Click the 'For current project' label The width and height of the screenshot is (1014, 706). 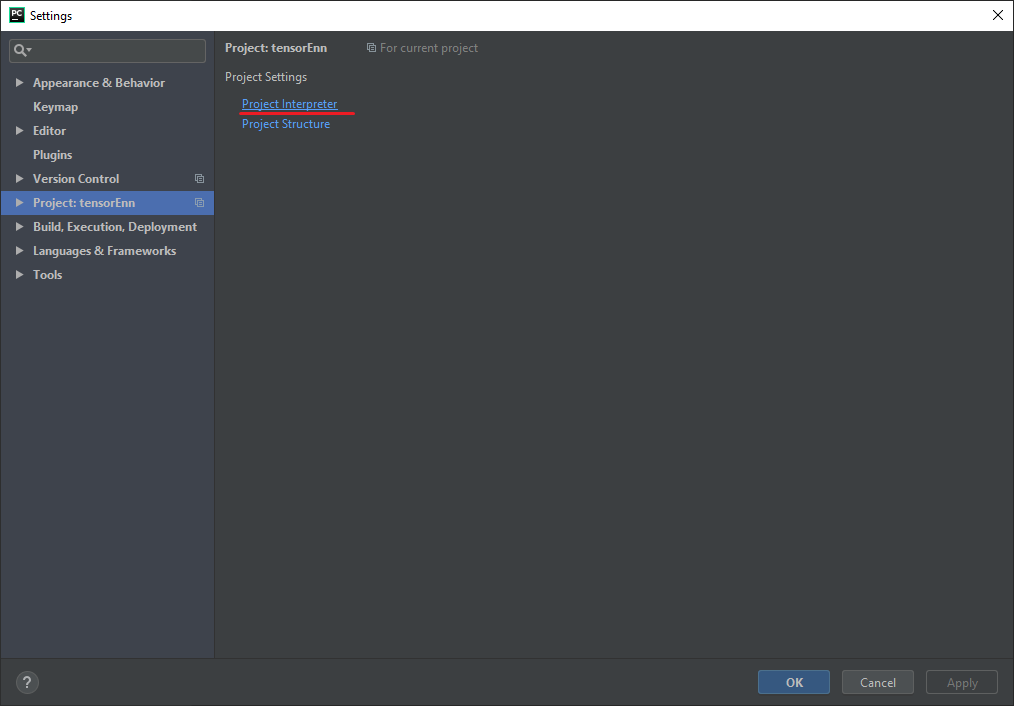(x=429, y=48)
